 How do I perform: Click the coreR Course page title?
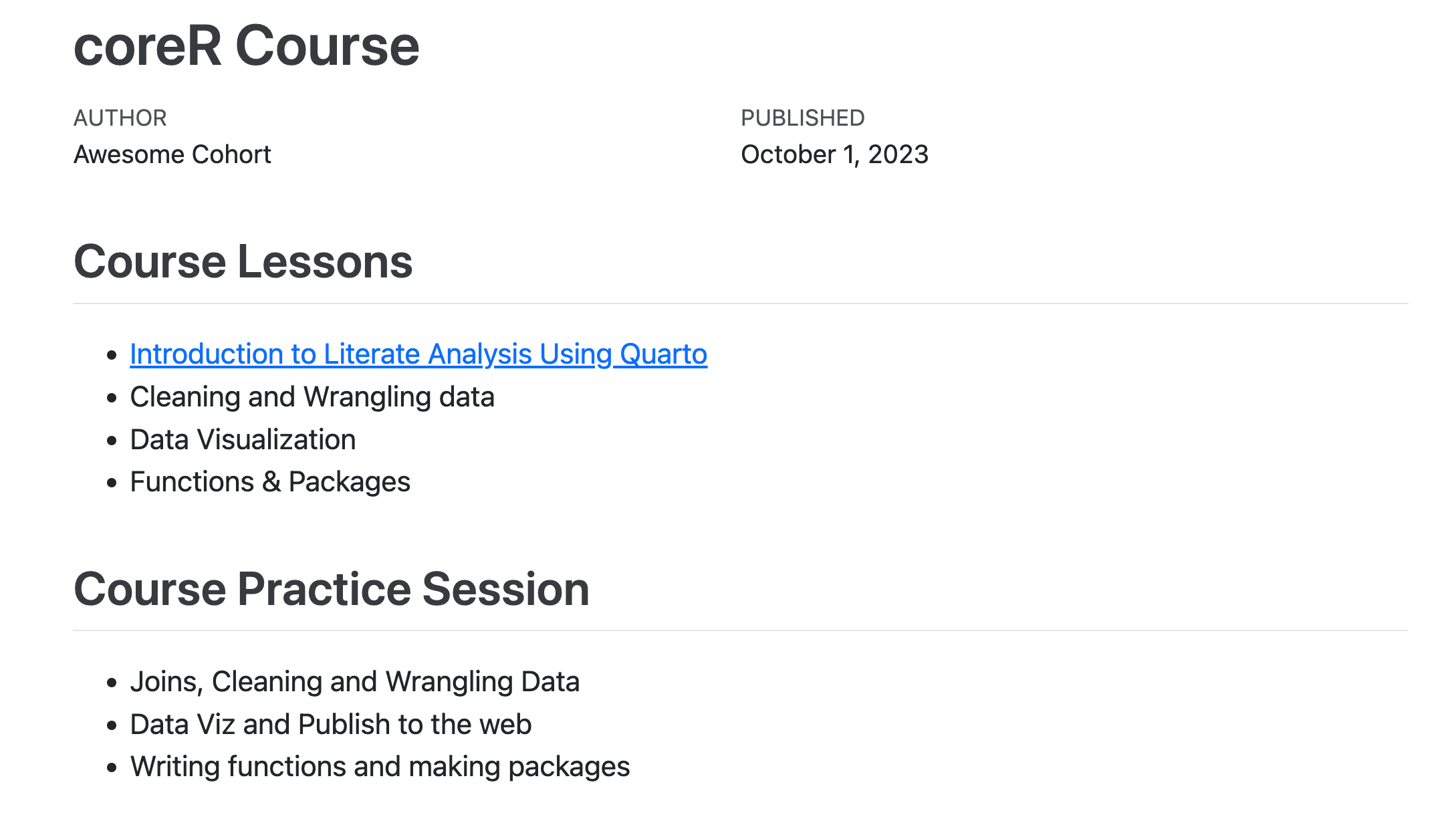246,46
